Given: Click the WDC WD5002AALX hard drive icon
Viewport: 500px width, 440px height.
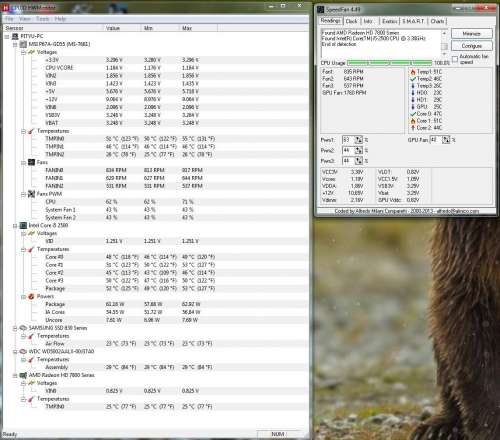Looking at the screenshot, I should tap(23, 351).
